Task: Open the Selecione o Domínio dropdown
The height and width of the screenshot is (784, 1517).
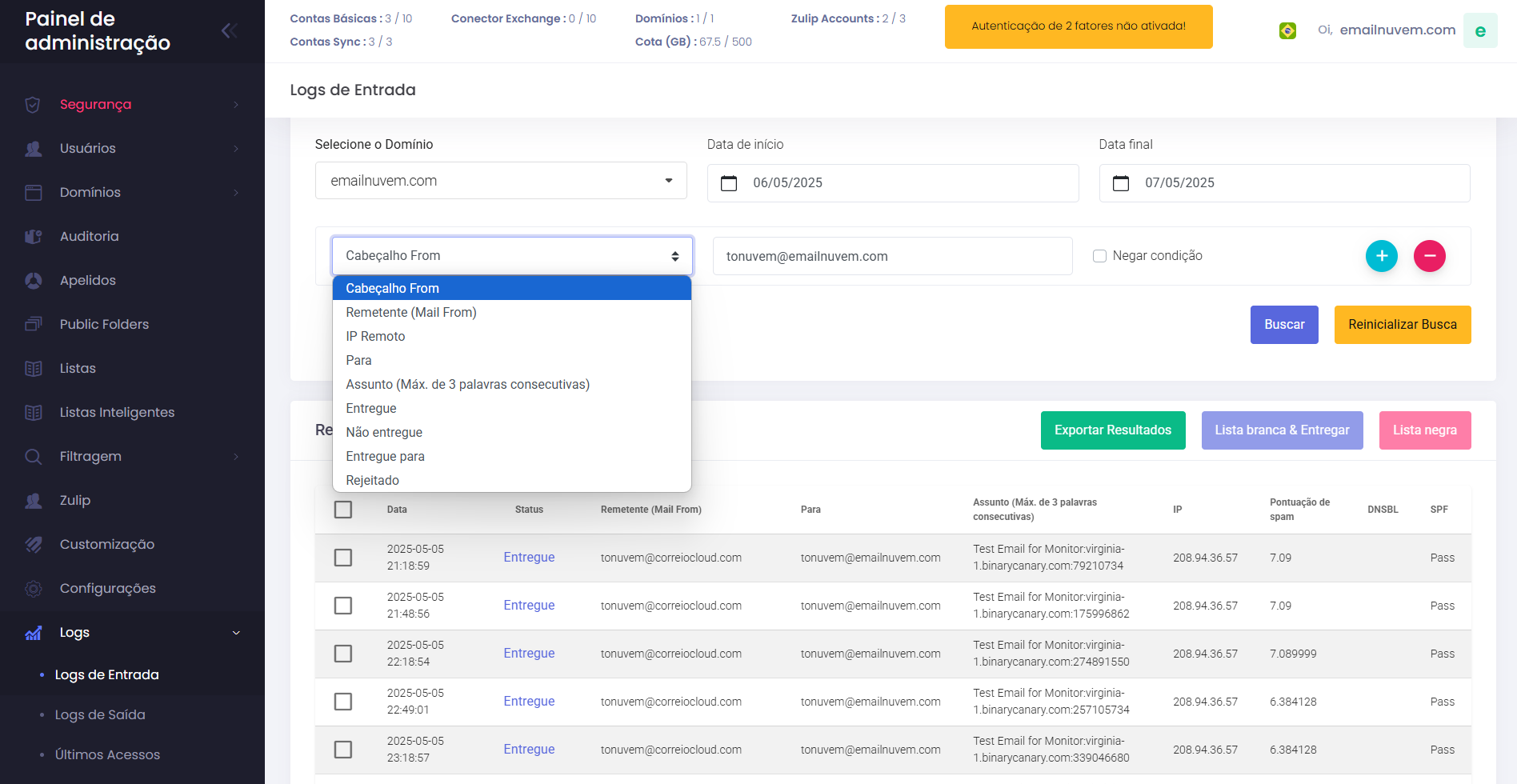Action: pos(500,181)
